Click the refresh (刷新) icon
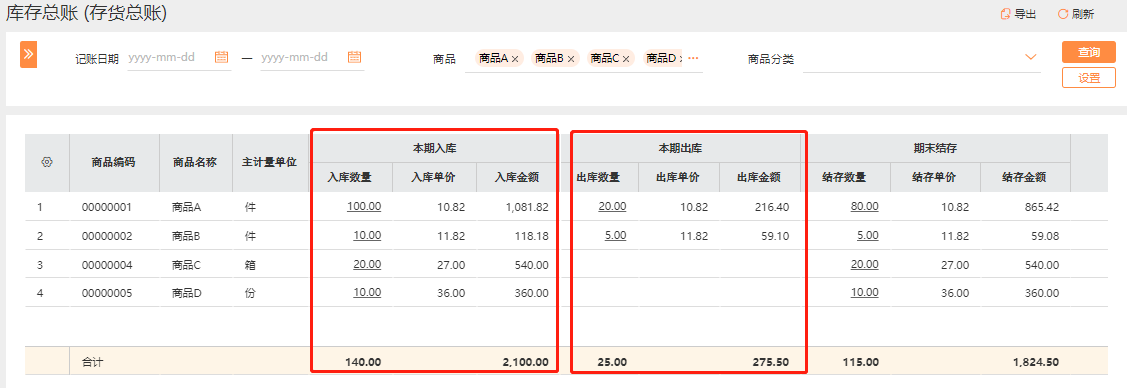 [1062, 14]
